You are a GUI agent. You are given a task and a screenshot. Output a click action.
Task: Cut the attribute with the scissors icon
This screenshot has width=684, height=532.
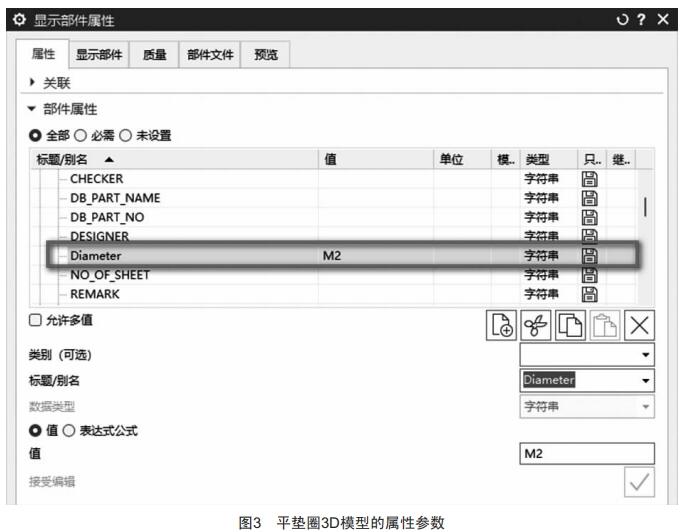tap(536, 325)
